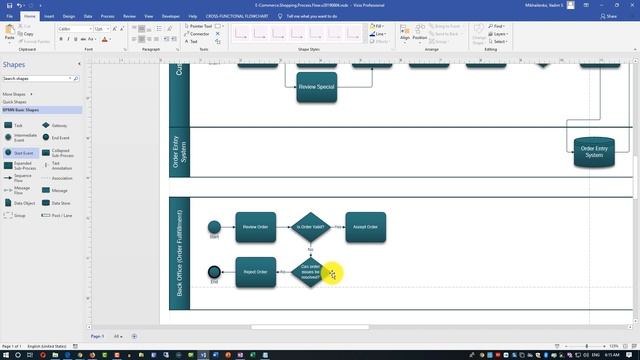Open the Align dropdown
The image size is (640, 360).
(404, 33)
